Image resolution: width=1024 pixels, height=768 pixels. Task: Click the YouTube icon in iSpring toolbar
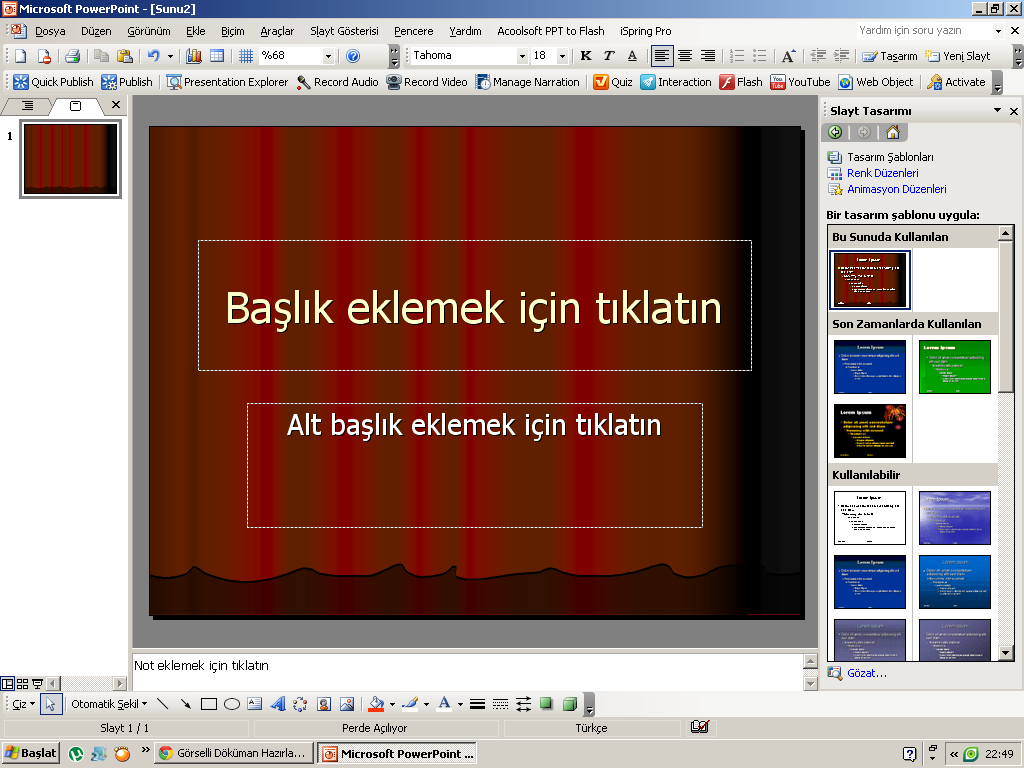[x=777, y=82]
